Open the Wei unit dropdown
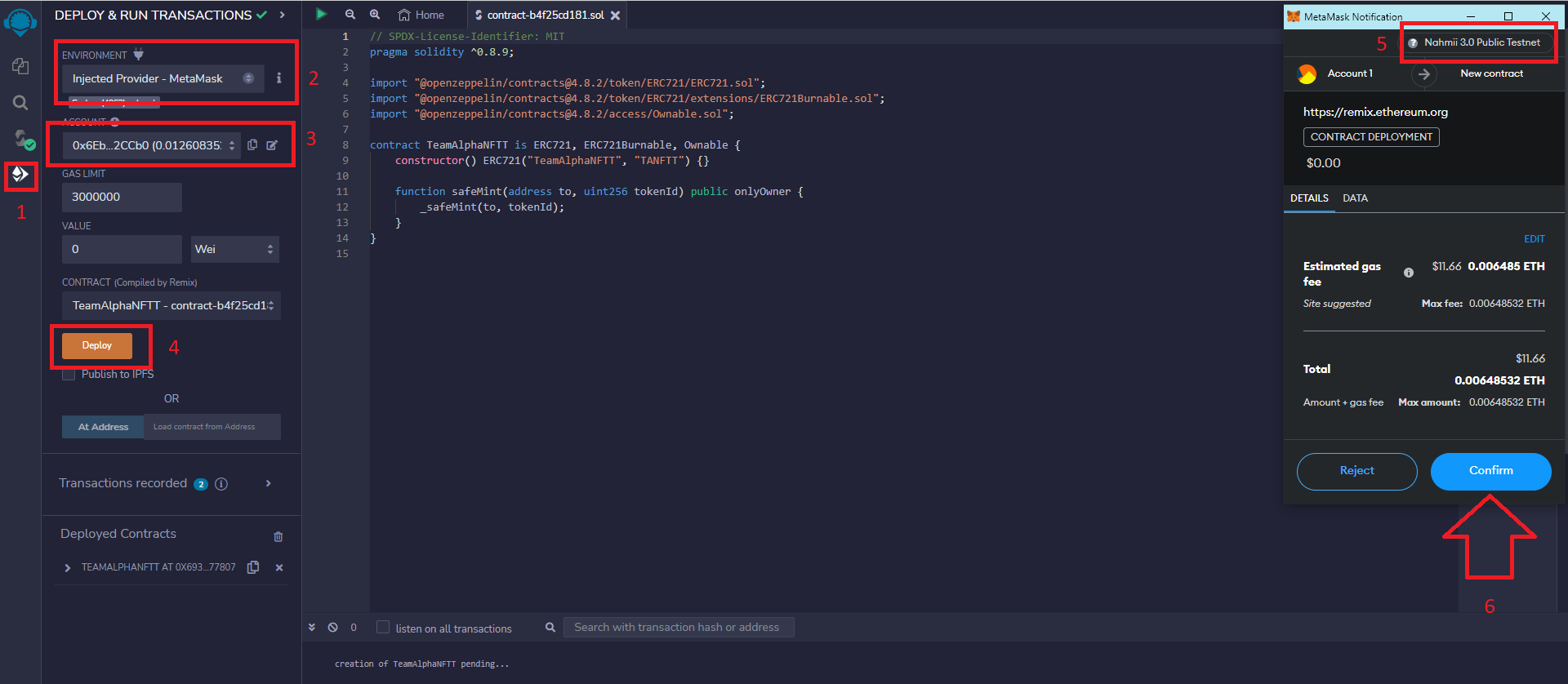Image resolution: width=1568 pixels, height=684 pixels. click(235, 249)
